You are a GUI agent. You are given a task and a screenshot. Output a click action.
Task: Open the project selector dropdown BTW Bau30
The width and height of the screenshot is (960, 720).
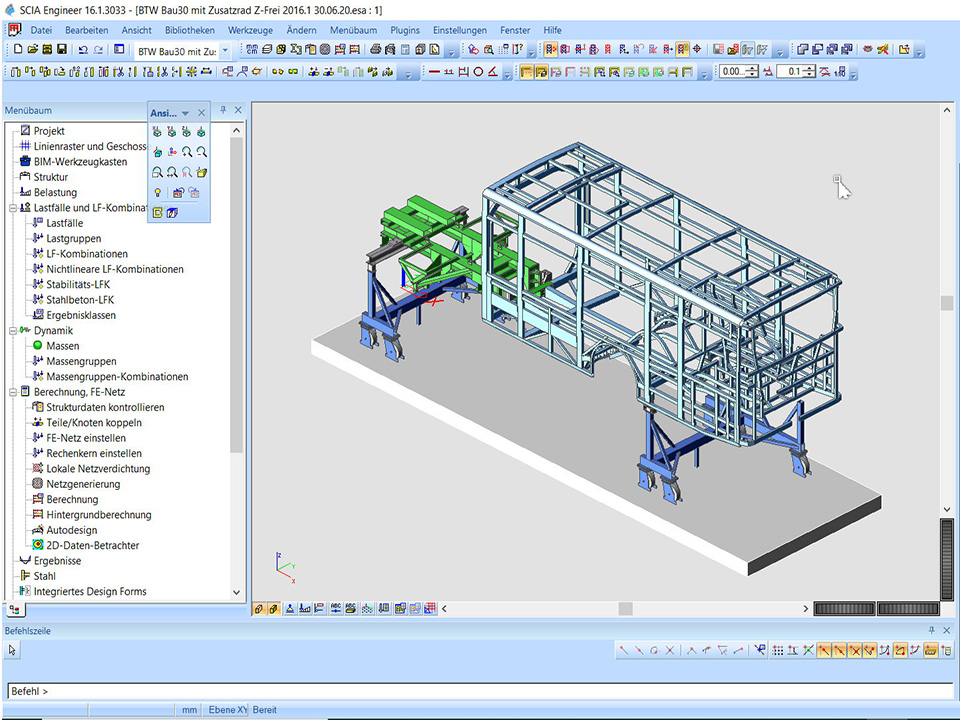(x=225, y=50)
